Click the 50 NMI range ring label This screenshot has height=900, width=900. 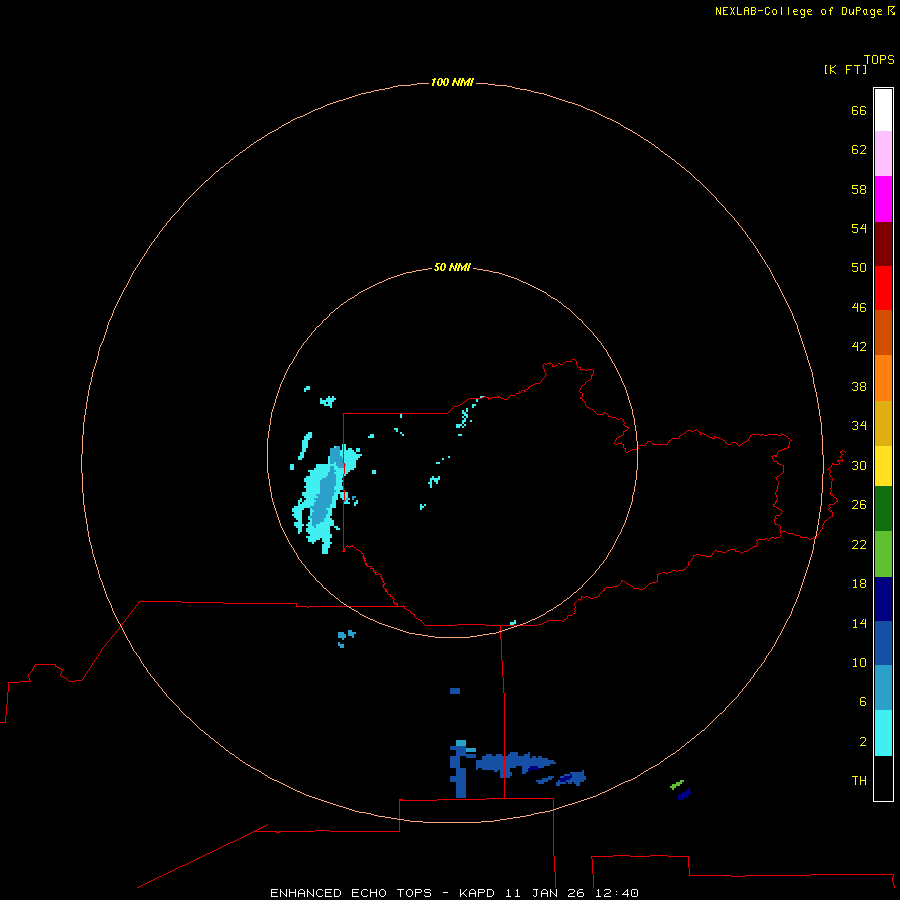coord(452,267)
